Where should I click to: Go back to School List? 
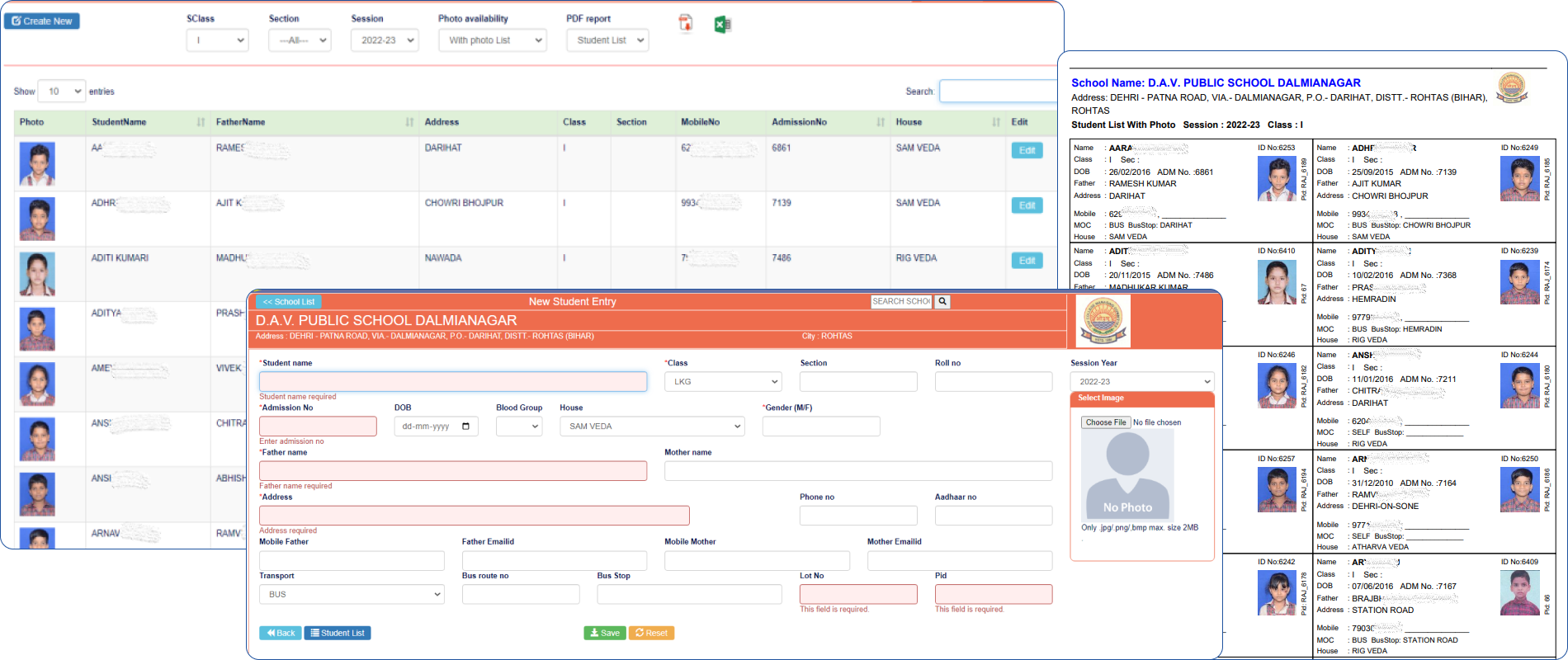pyautogui.click(x=288, y=302)
